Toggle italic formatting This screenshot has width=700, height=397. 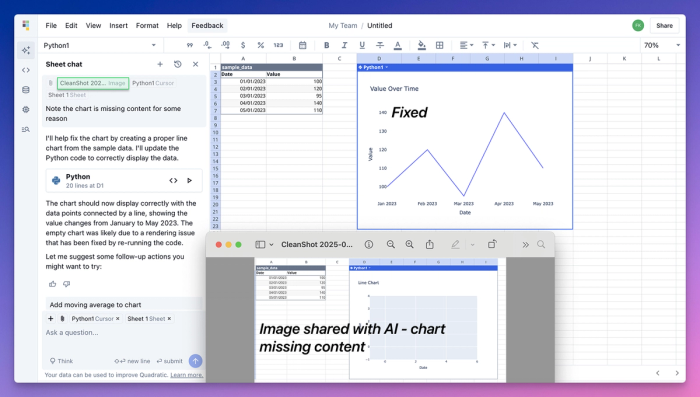click(x=344, y=45)
